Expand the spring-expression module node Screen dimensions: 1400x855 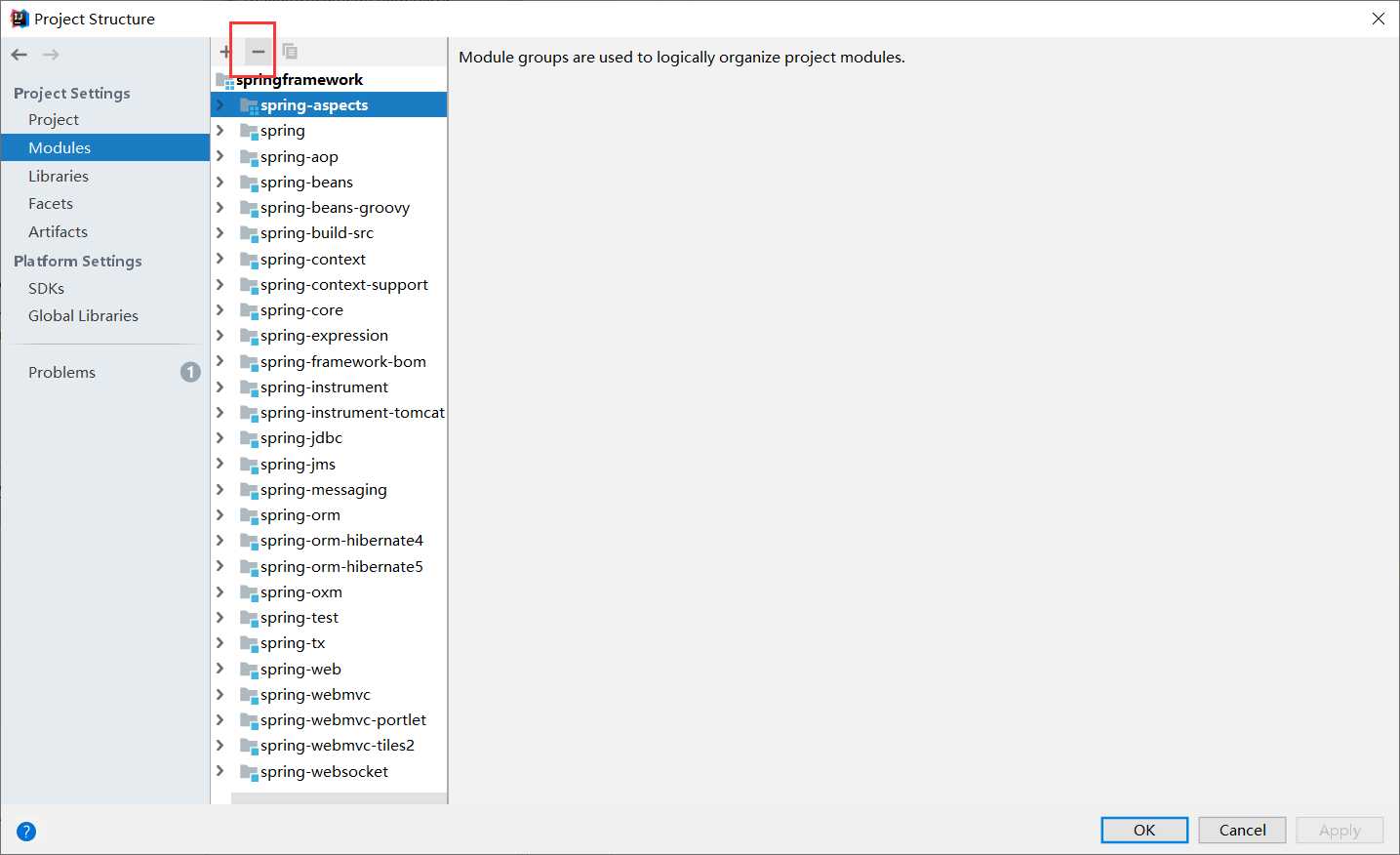(220, 335)
